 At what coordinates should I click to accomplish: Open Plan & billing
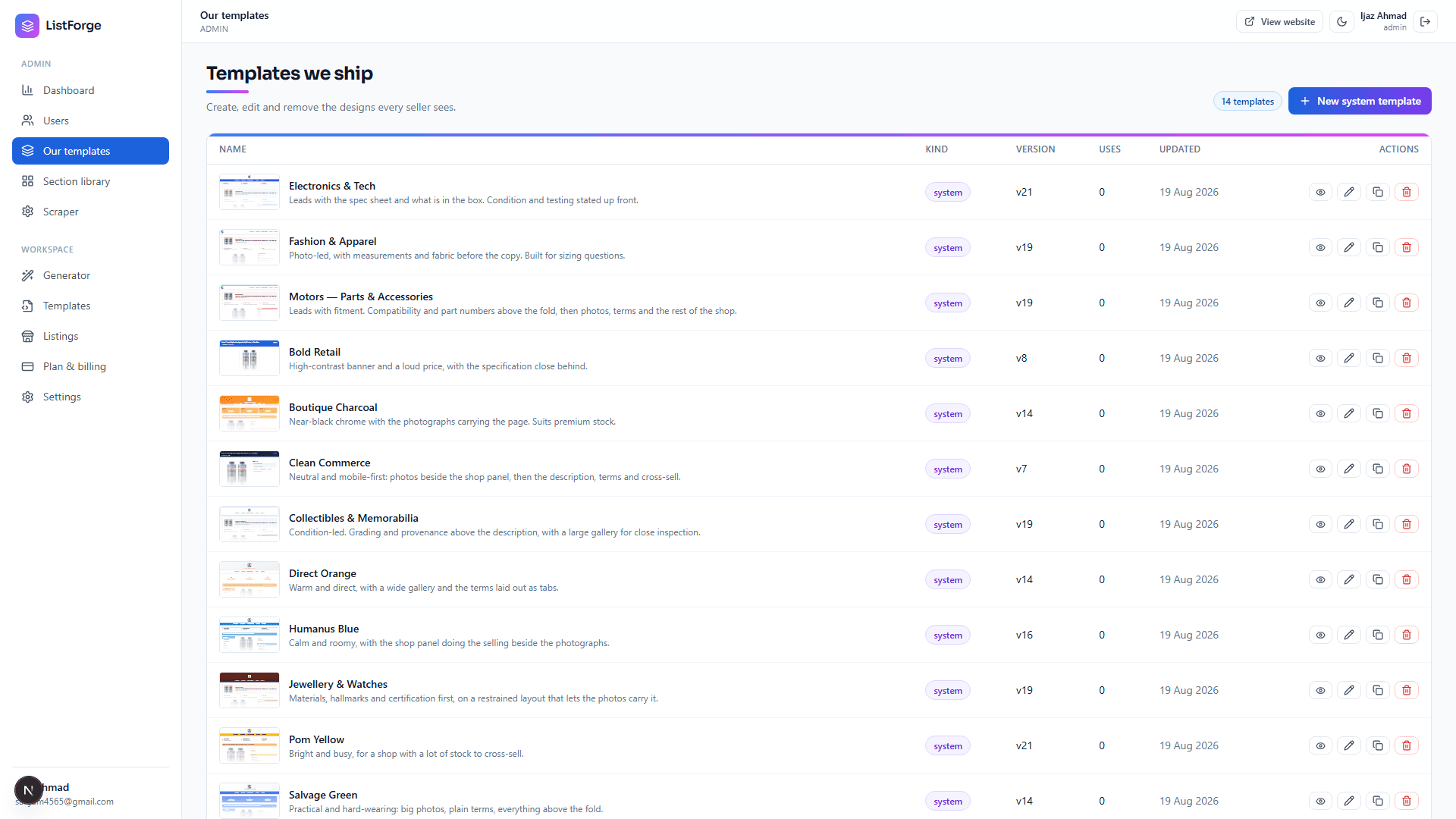pos(90,366)
